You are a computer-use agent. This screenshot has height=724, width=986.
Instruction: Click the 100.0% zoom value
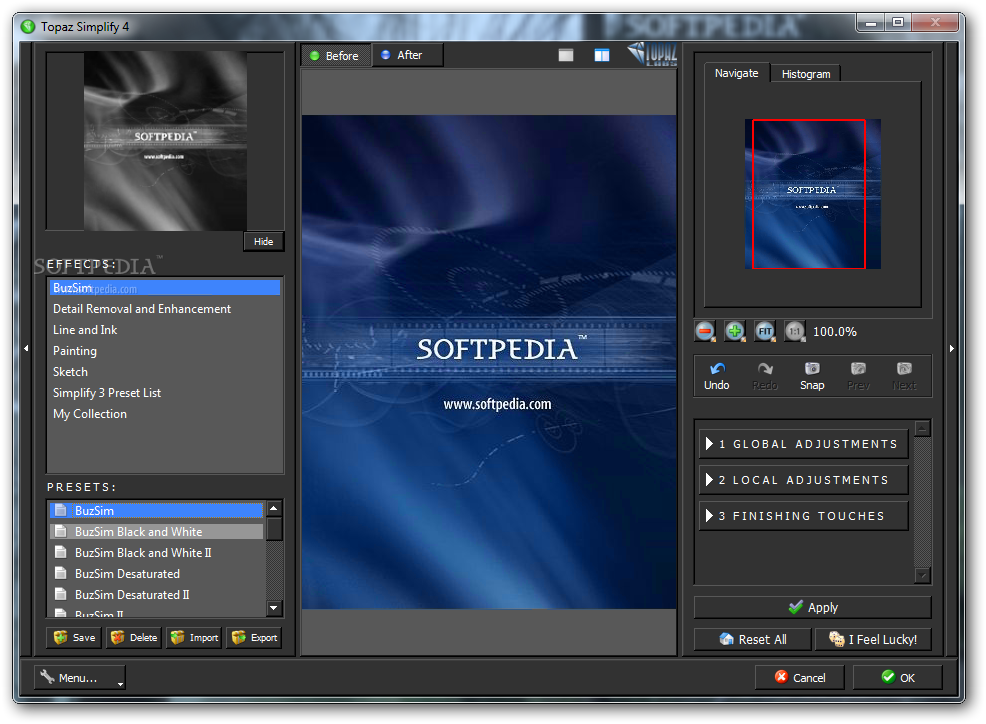(x=834, y=331)
